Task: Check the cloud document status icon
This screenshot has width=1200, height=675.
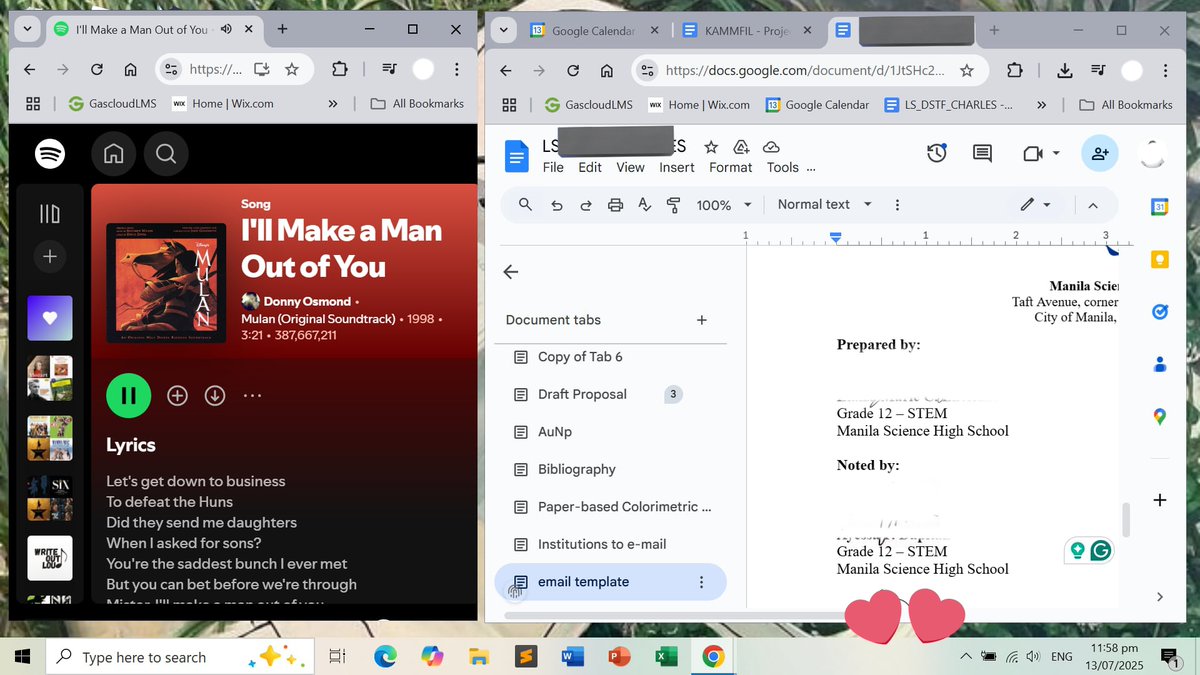Action: 771,146
